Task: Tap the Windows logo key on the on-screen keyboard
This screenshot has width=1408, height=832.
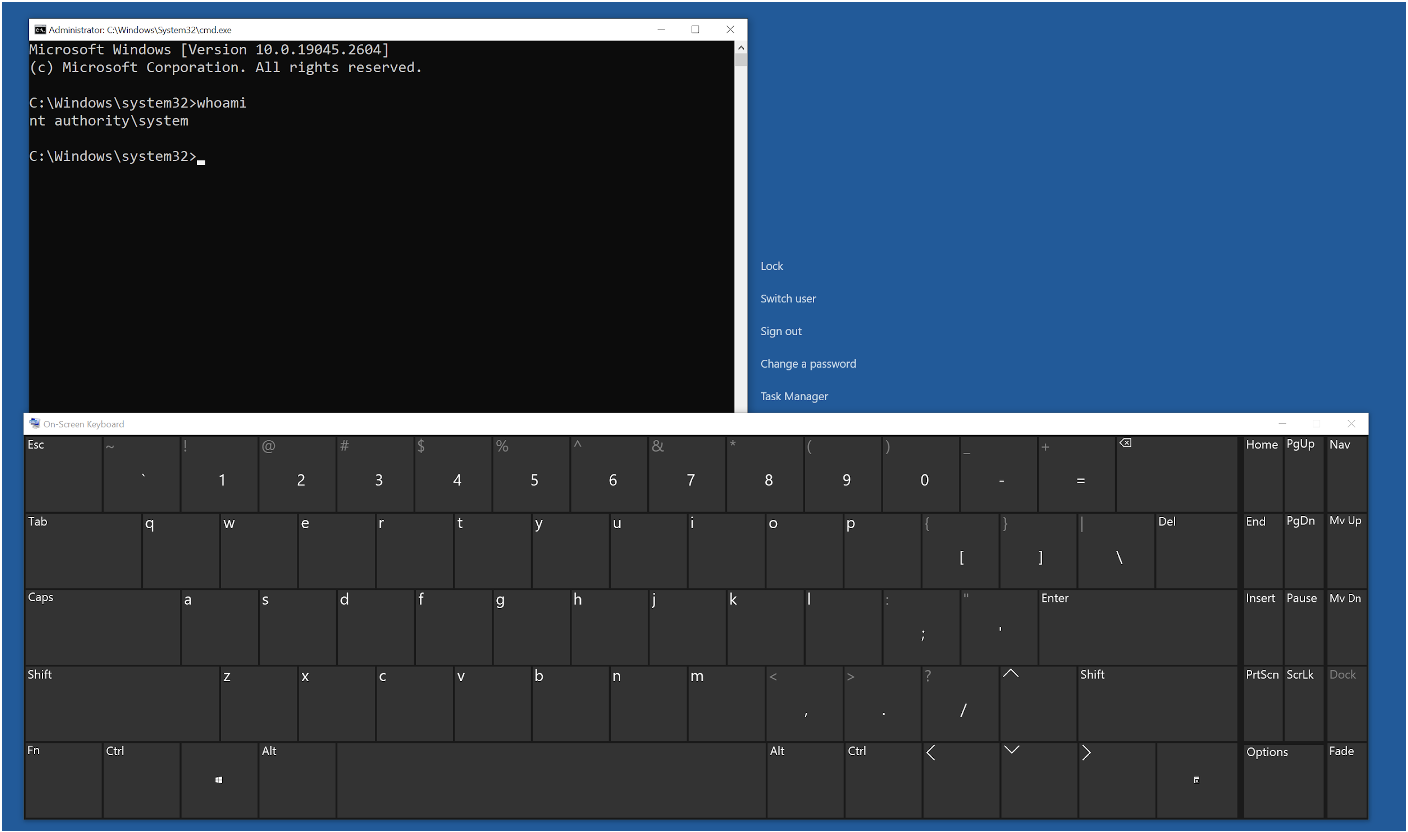Action: click(220, 780)
